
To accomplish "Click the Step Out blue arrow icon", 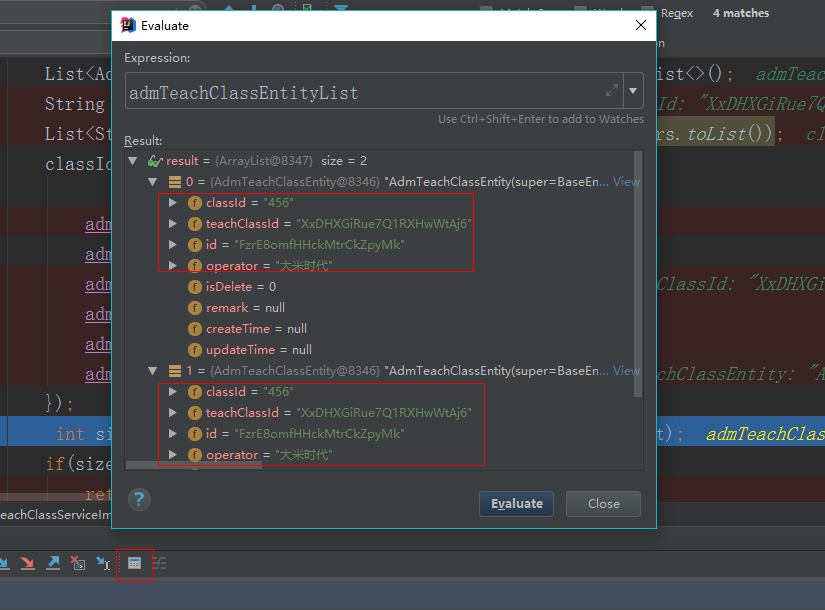I will click(x=52, y=563).
